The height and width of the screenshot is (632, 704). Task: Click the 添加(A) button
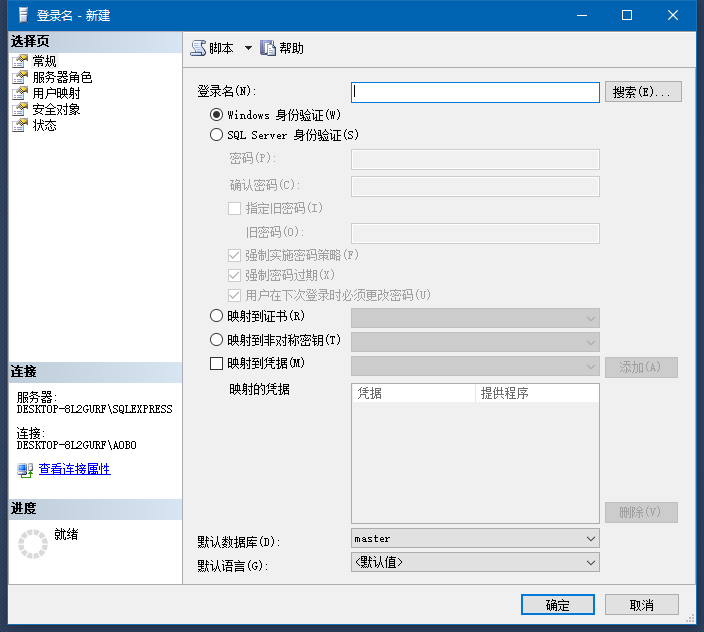tap(641, 368)
